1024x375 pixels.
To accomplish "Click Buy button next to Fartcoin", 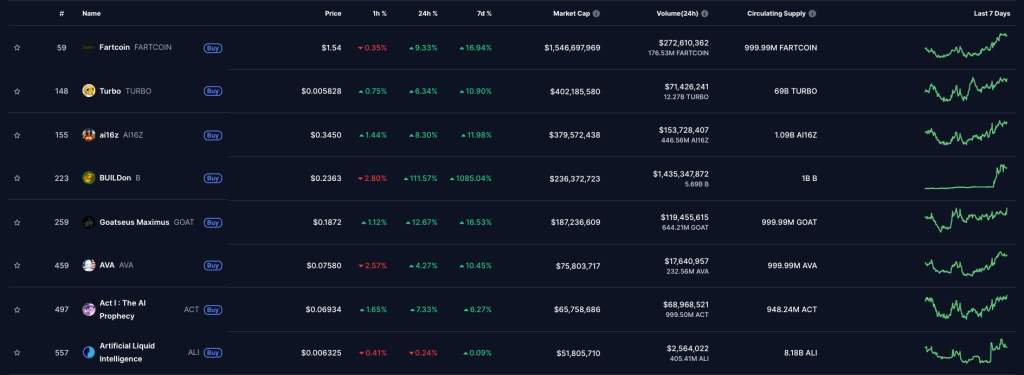I will pos(212,48).
